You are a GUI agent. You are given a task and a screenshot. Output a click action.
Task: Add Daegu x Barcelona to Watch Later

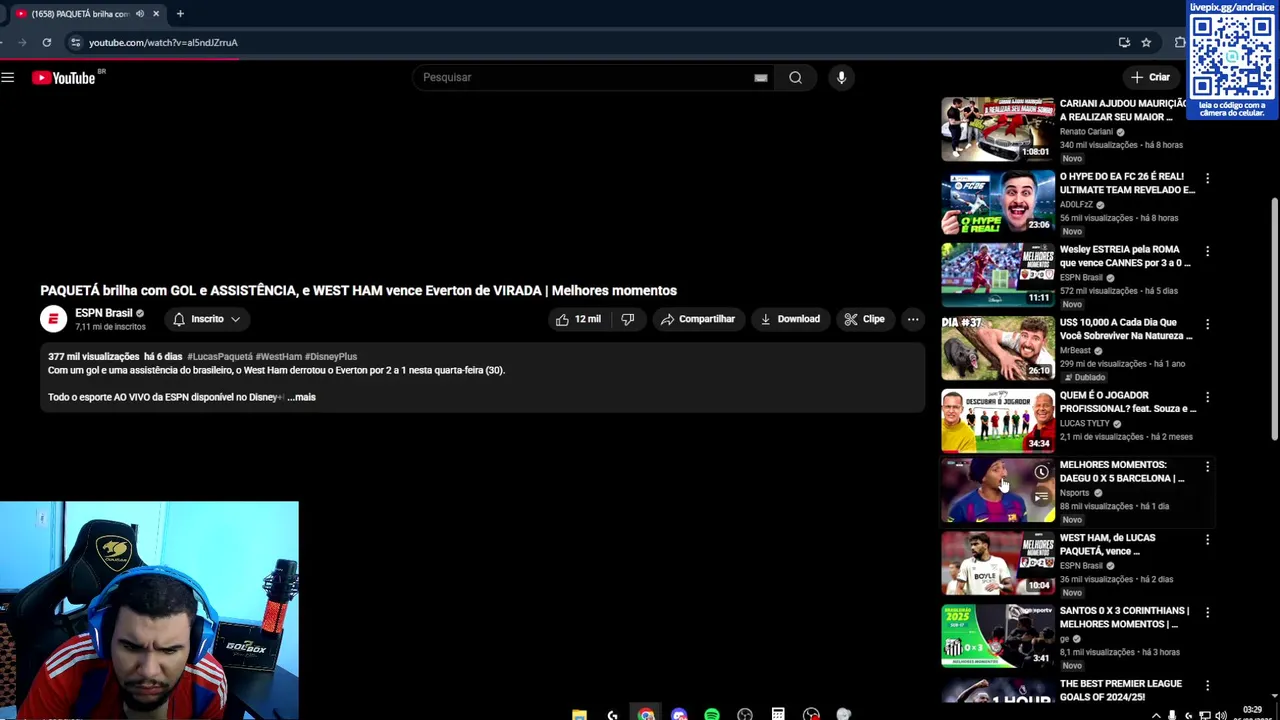1041,473
